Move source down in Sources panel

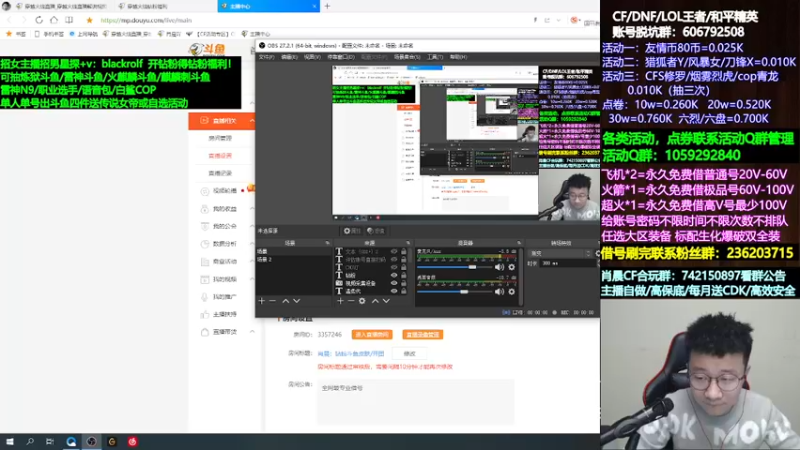(386, 301)
